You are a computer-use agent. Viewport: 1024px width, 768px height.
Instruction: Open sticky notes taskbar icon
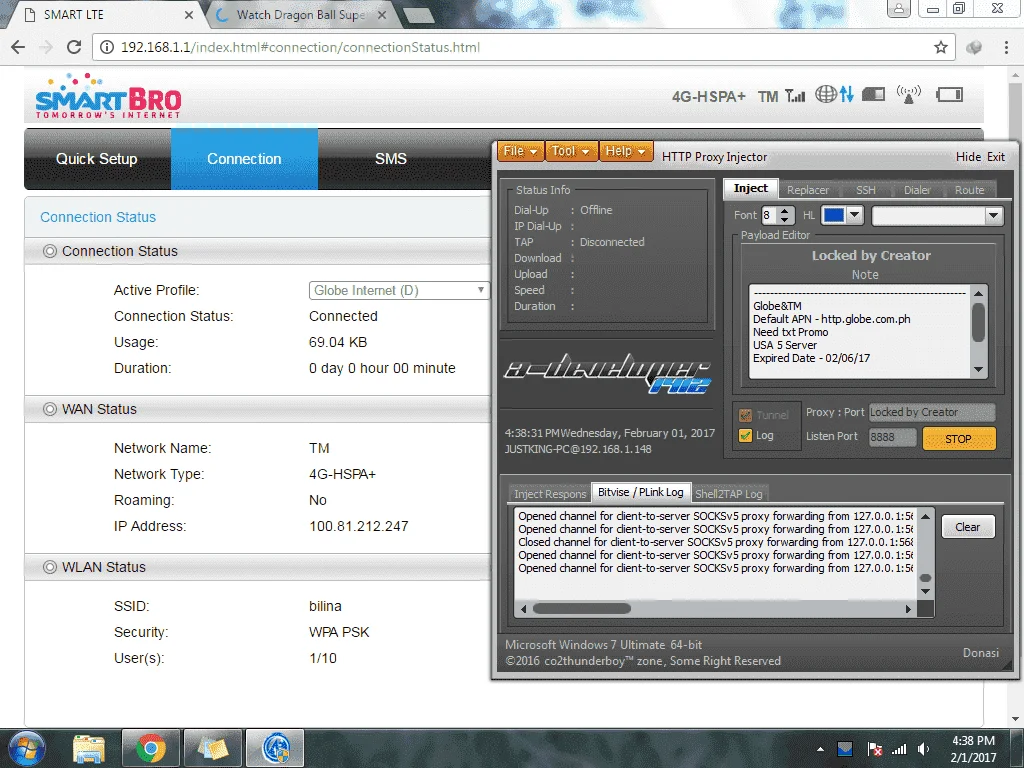(x=213, y=748)
